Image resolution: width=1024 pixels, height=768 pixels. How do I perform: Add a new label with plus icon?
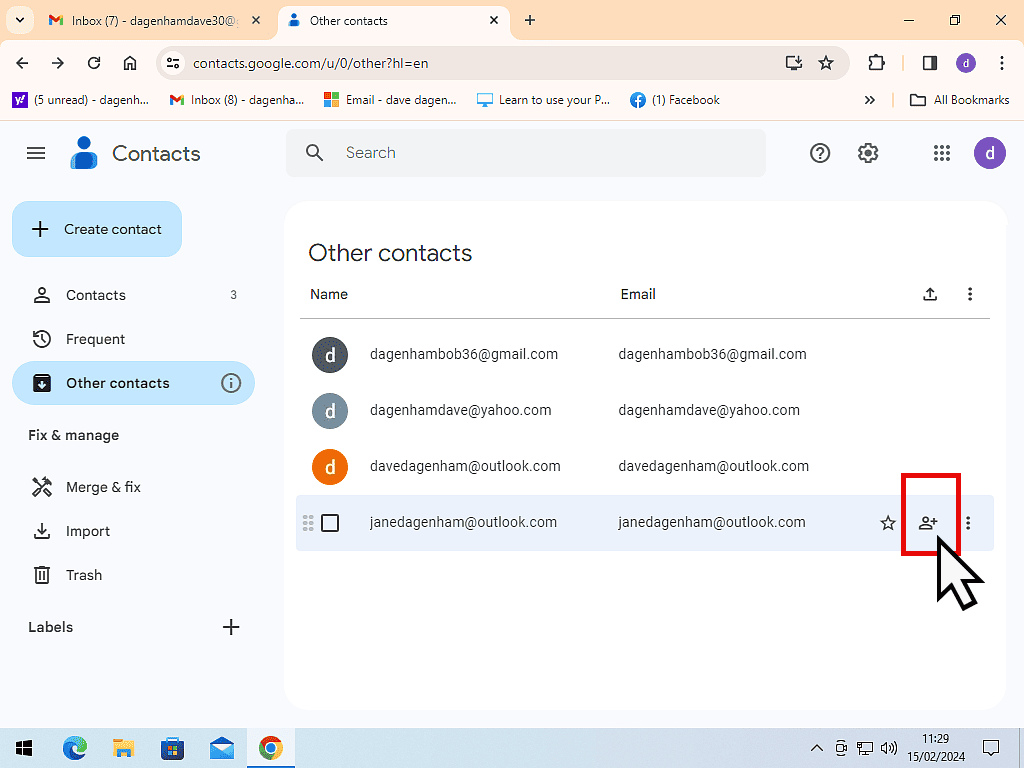pos(231,627)
